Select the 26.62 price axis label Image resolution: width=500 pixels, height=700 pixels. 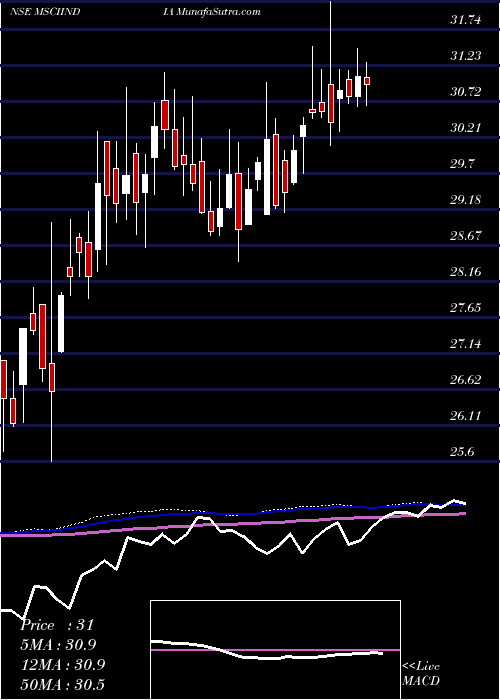pyautogui.click(x=466, y=379)
